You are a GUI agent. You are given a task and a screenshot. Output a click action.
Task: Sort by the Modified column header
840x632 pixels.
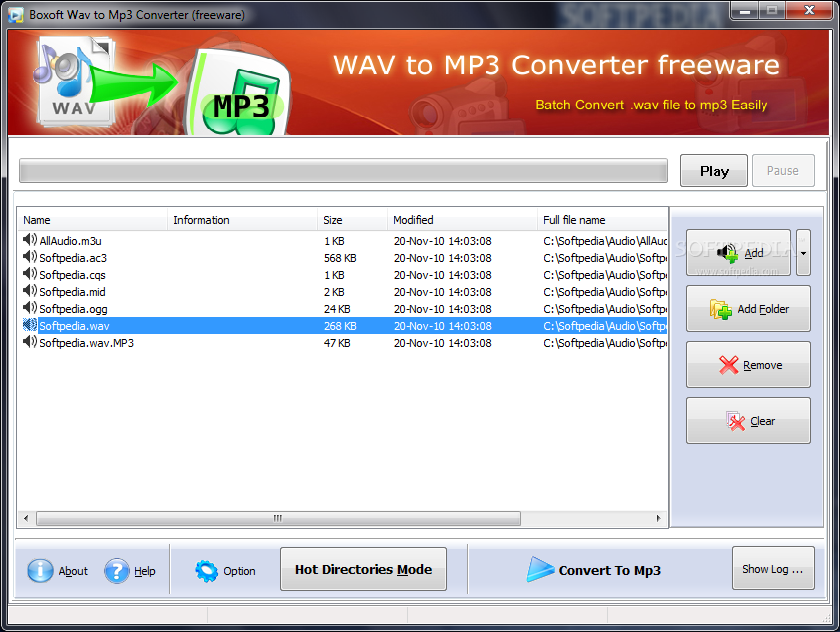462,220
